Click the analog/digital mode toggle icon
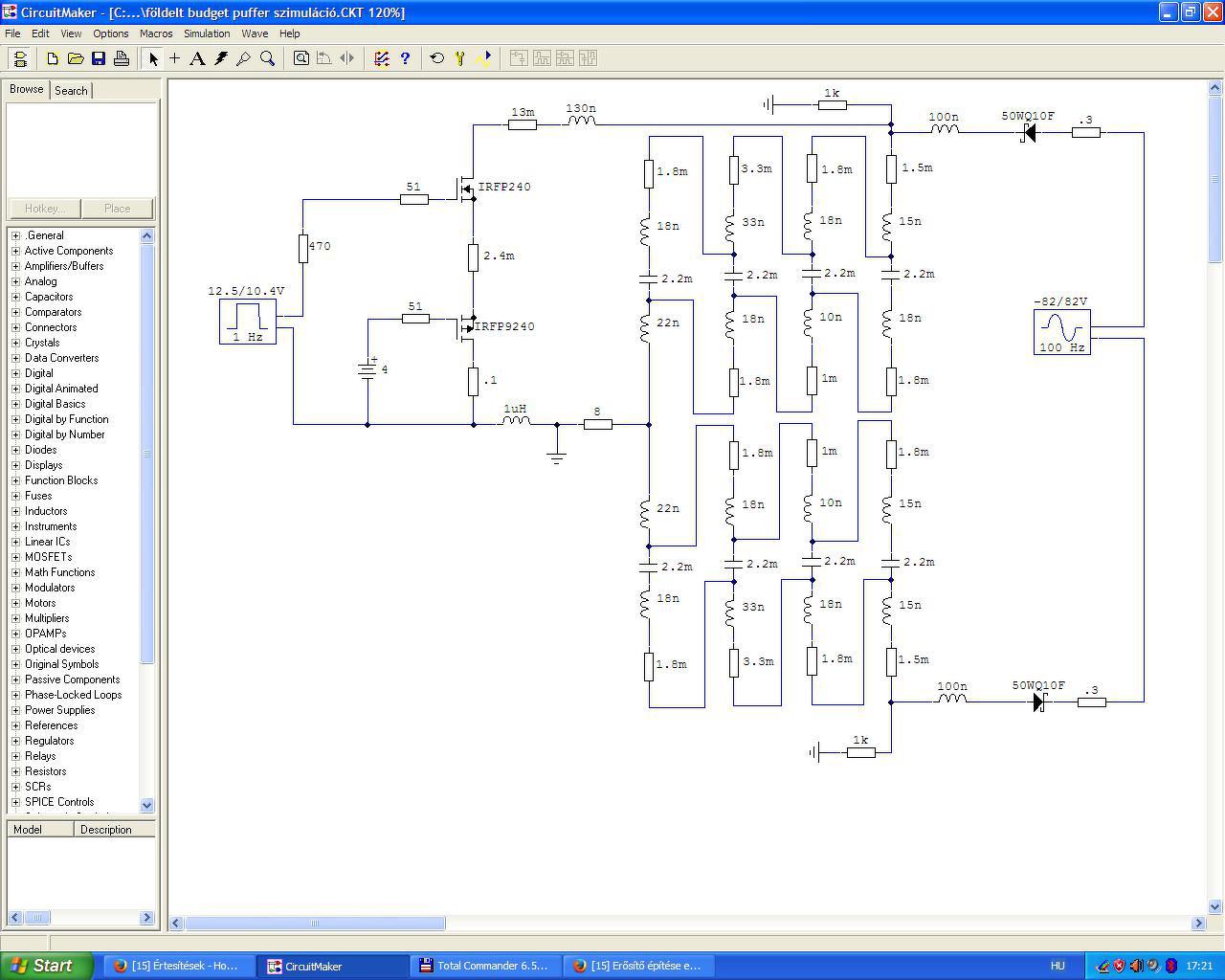1225x980 pixels. 382,58
